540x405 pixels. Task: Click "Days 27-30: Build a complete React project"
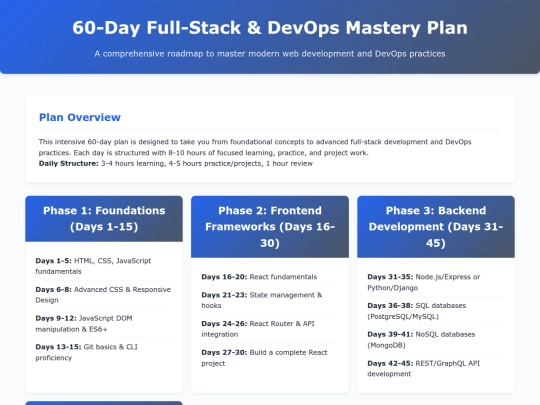pyautogui.click(x=269, y=358)
